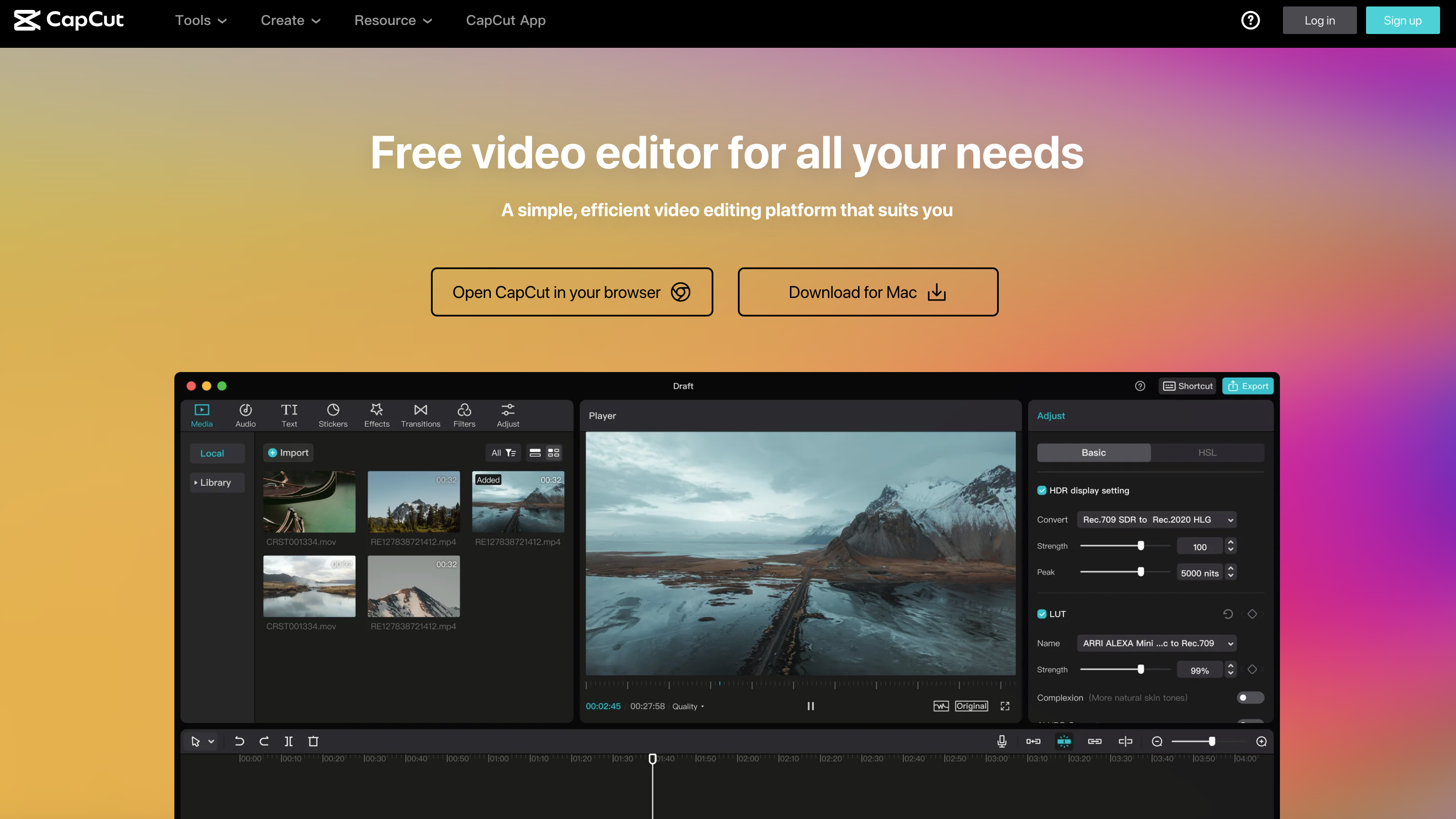Click the help icon in editor title bar
This screenshot has width=1456, height=819.
1140,386
